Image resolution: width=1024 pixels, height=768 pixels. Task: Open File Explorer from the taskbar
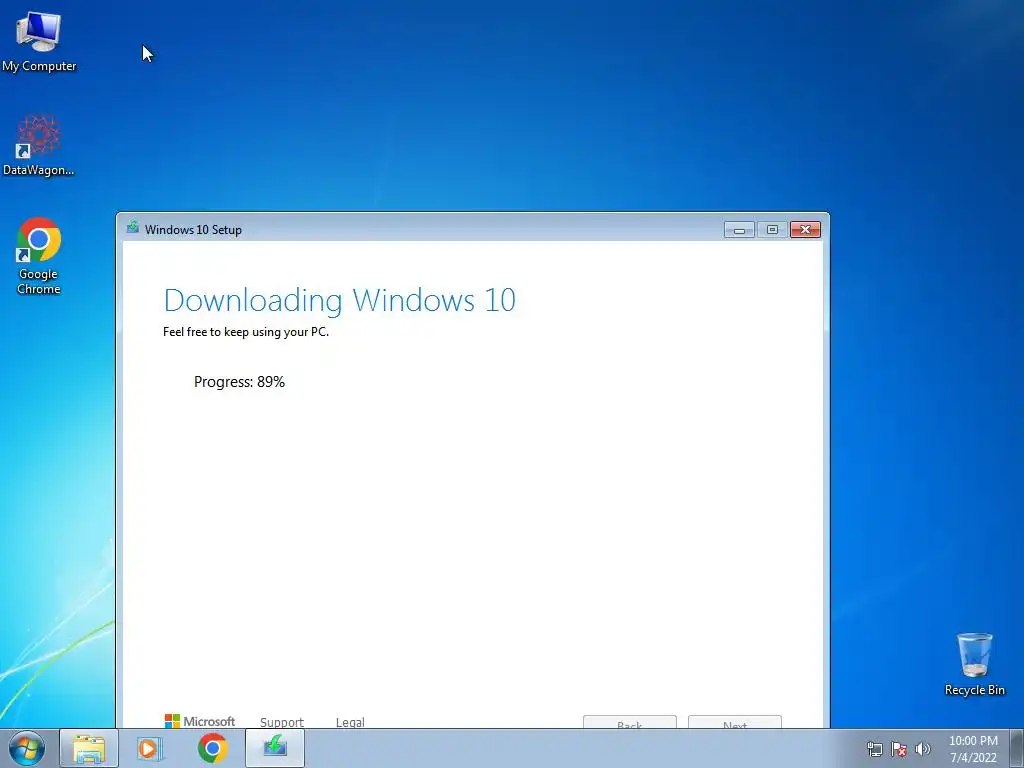pyautogui.click(x=89, y=748)
